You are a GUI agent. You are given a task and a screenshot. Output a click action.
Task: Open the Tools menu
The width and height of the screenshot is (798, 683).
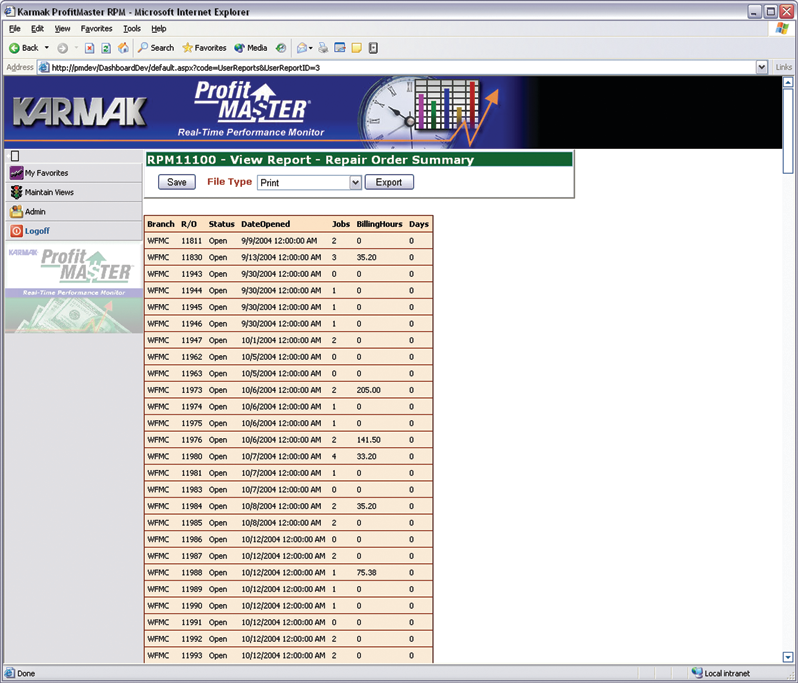coord(132,29)
